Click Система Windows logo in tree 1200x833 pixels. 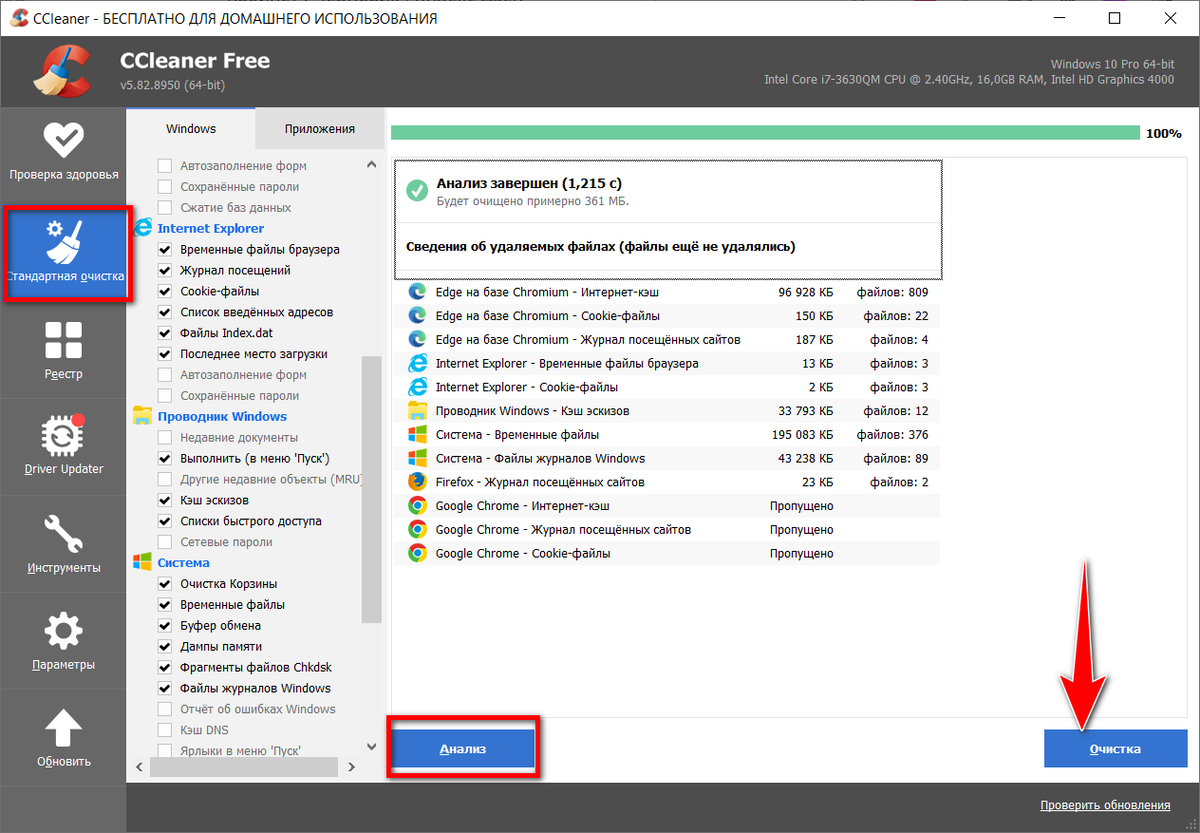(141, 562)
